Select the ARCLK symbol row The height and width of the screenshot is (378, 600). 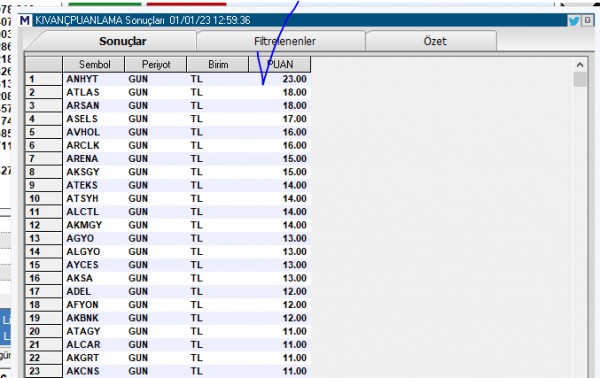[x=168, y=145]
